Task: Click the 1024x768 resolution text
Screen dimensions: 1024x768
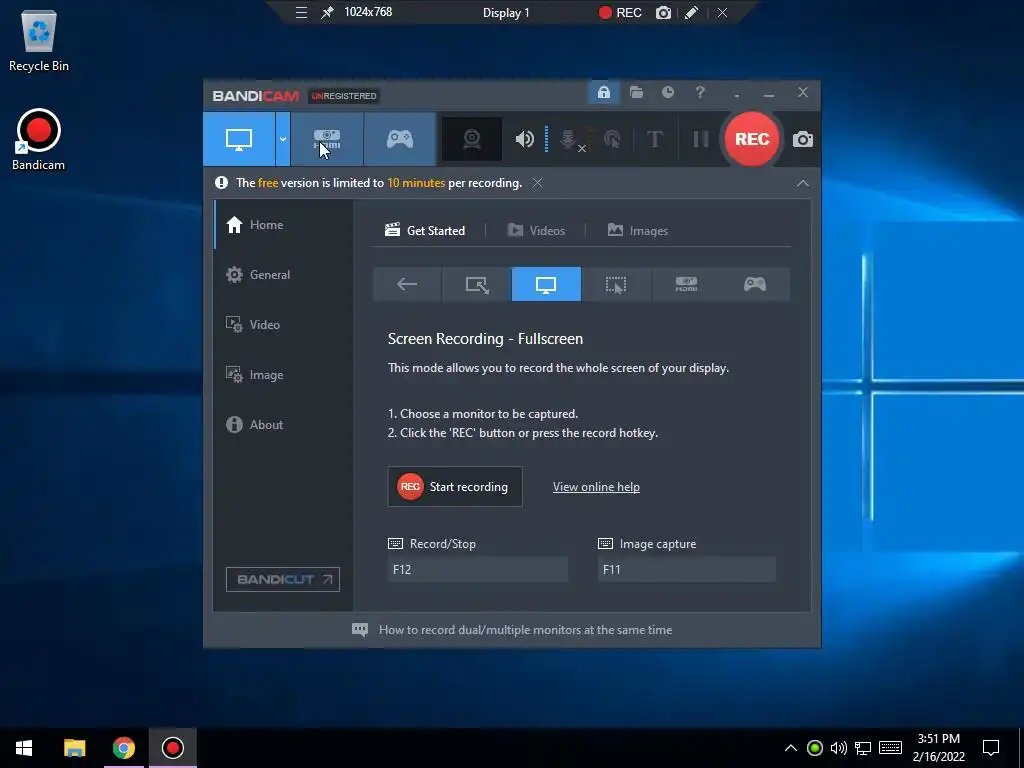Action: pyautogui.click(x=368, y=12)
